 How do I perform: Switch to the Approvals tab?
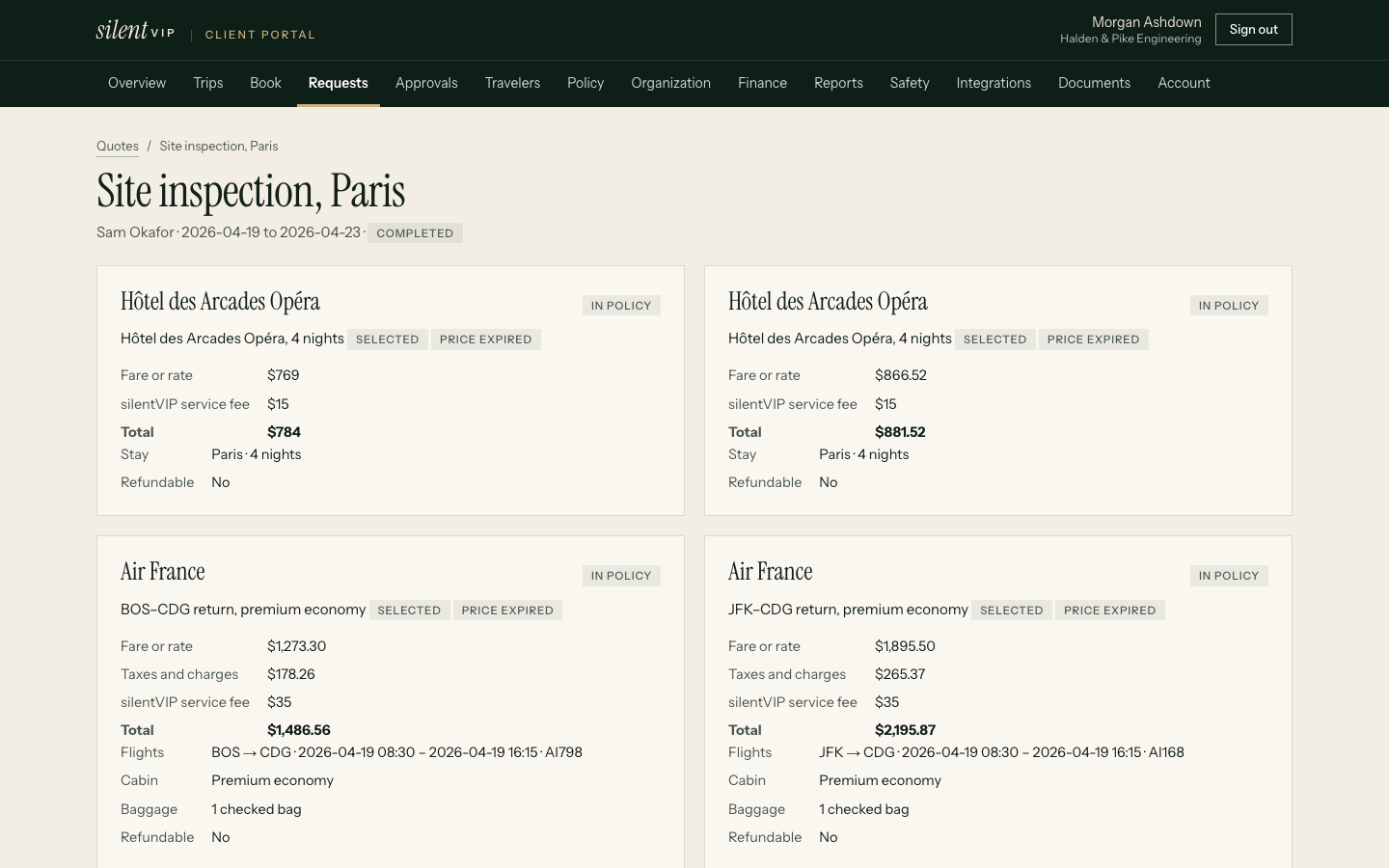pyautogui.click(x=426, y=83)
